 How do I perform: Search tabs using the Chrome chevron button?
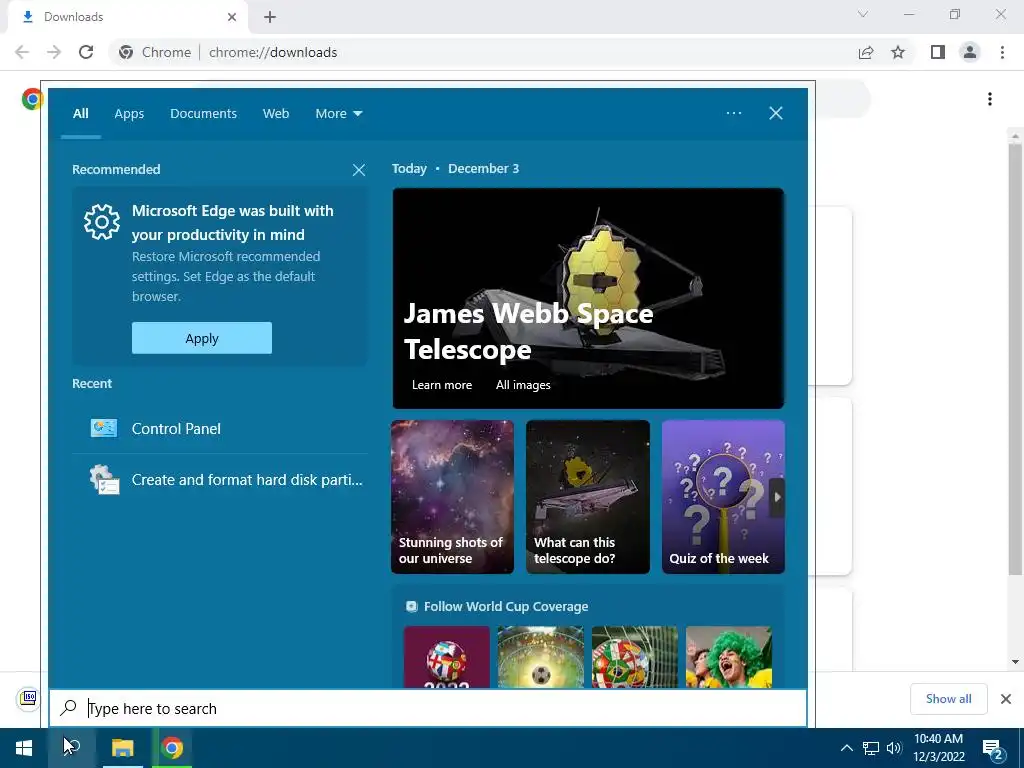tap(863, 14)
